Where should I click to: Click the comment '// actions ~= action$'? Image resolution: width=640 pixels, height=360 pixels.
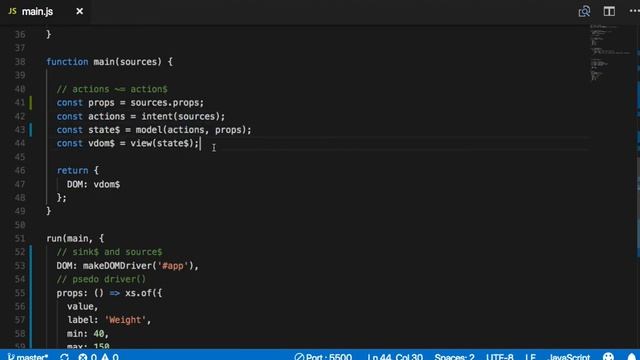tap(112, 89)
